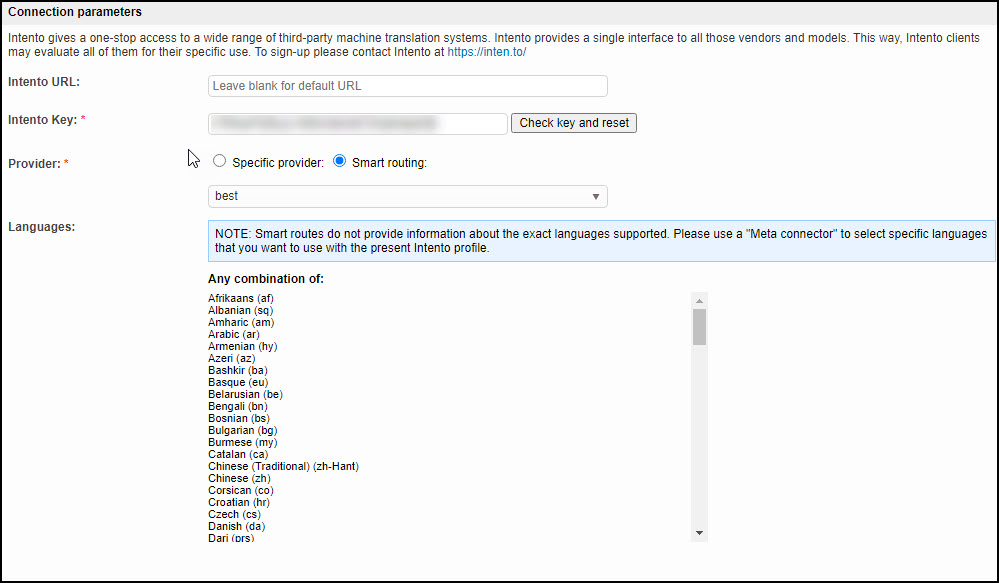The width and height of the screenshot is (999, 583).
Task: Click the masked Intento Key field
Action: coord(356,123)
